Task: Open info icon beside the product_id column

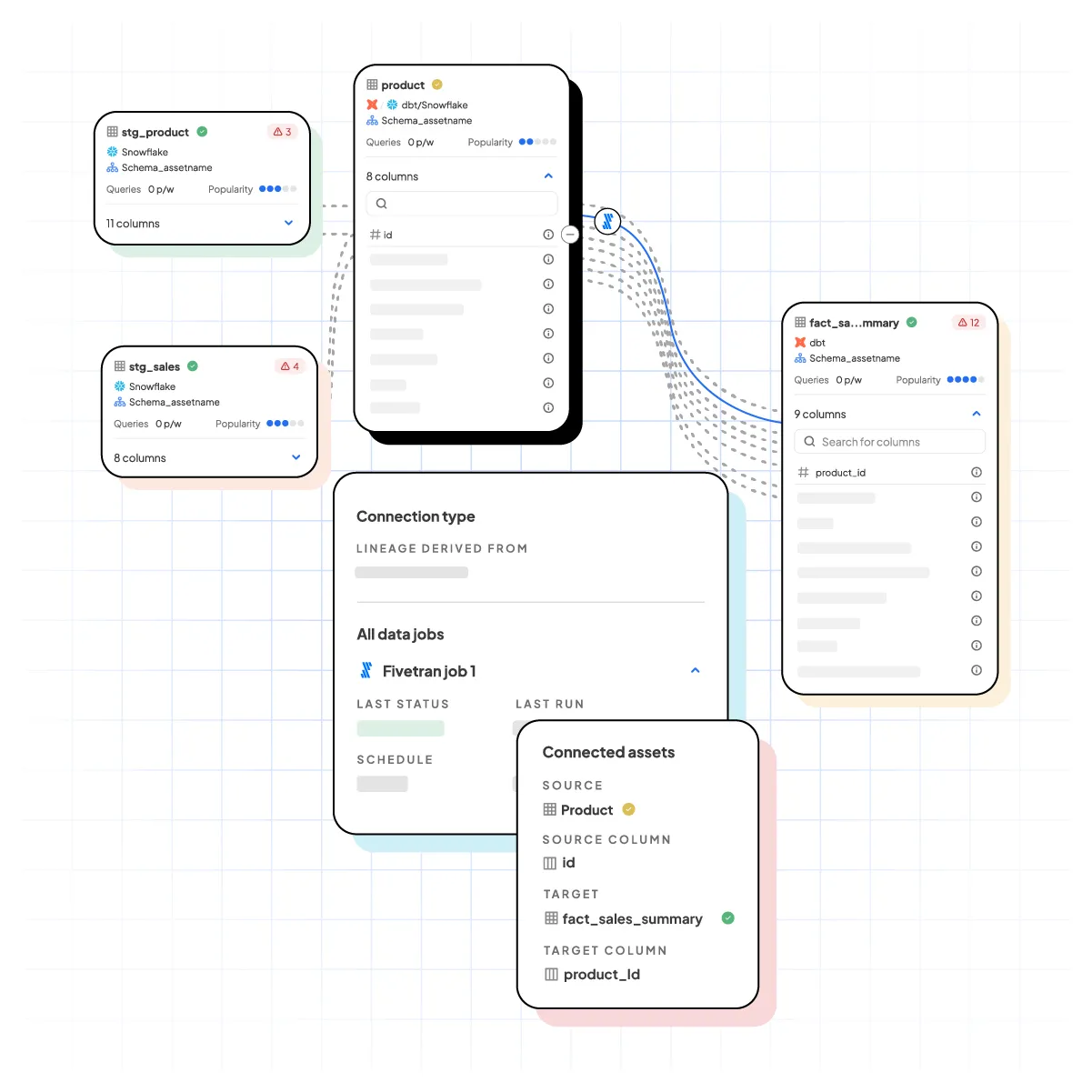Action: tap(977, 472)
